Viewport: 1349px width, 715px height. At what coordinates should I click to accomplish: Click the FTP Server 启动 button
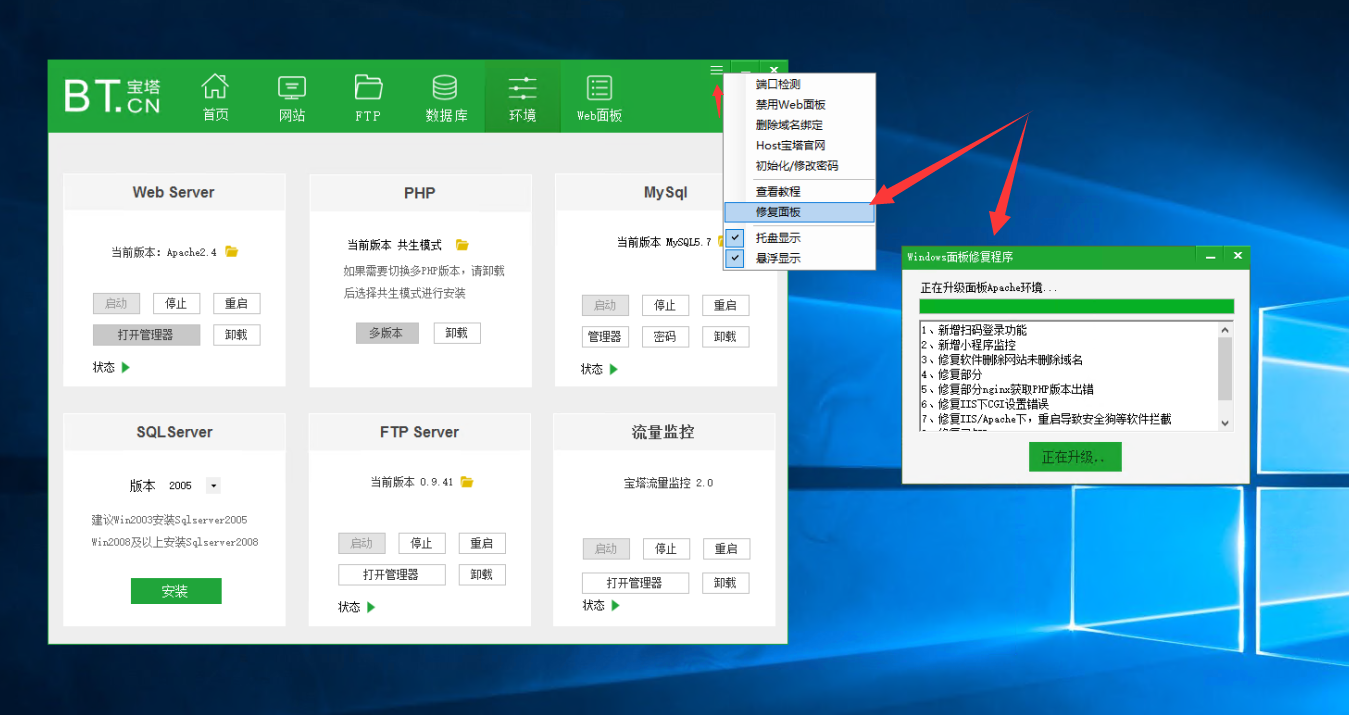tap(361, 543)
